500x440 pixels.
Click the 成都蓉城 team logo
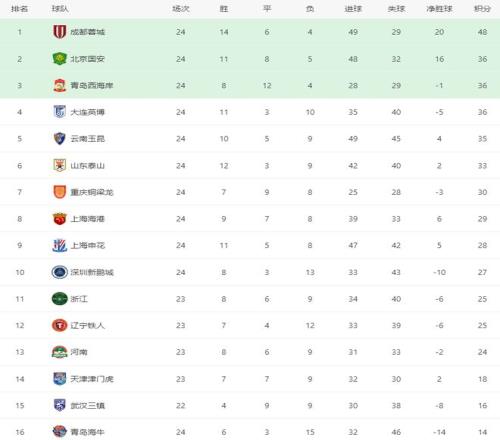[x=60, y=32]
